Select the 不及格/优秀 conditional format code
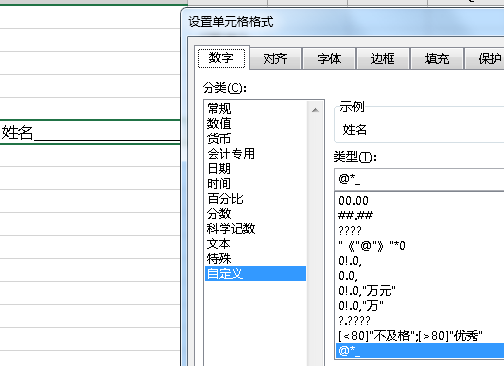504x366 pixels. tap(420, 336)
